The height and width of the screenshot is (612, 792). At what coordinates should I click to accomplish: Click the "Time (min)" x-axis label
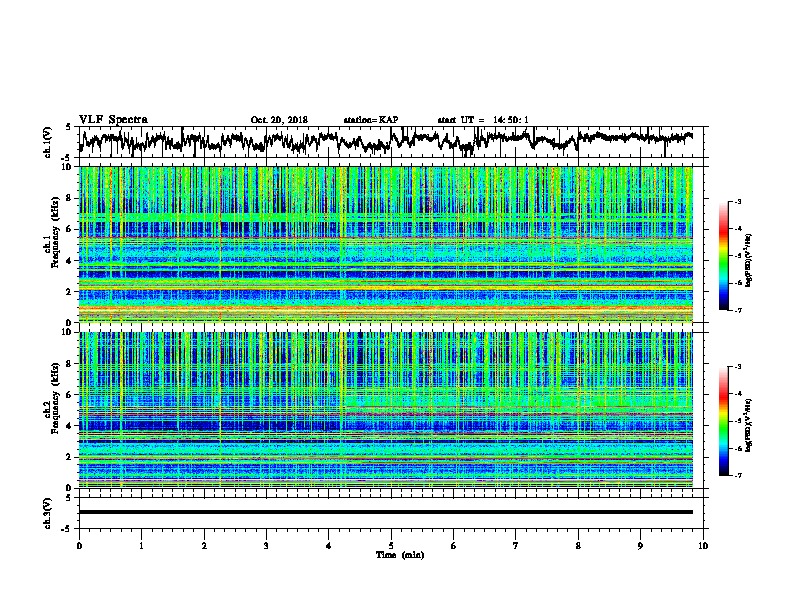click(x=400, y=555)
